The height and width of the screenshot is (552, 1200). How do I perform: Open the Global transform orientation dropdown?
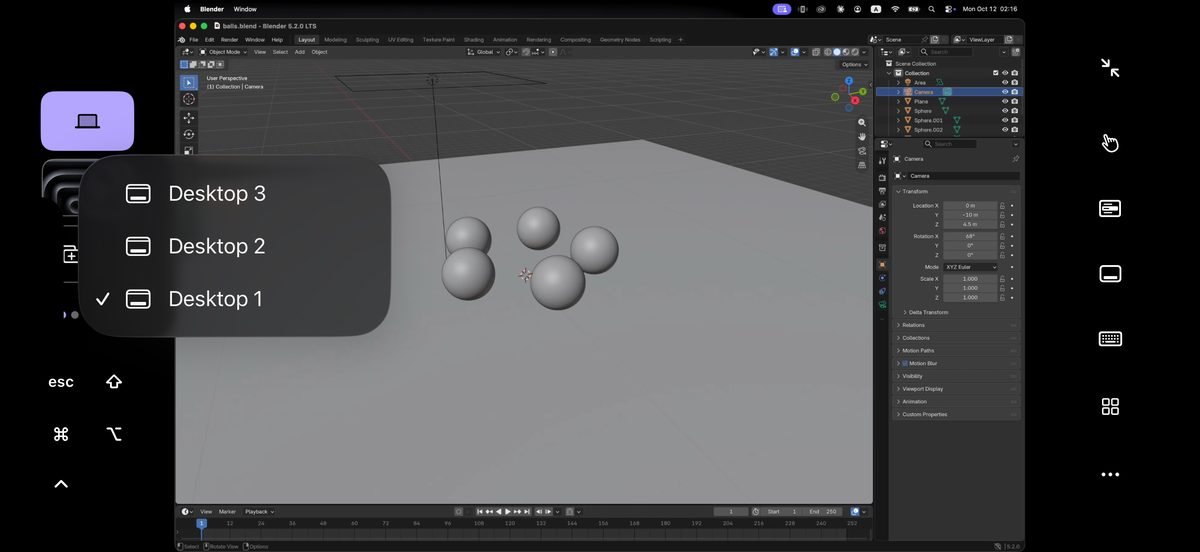click(x=484, y=52)
